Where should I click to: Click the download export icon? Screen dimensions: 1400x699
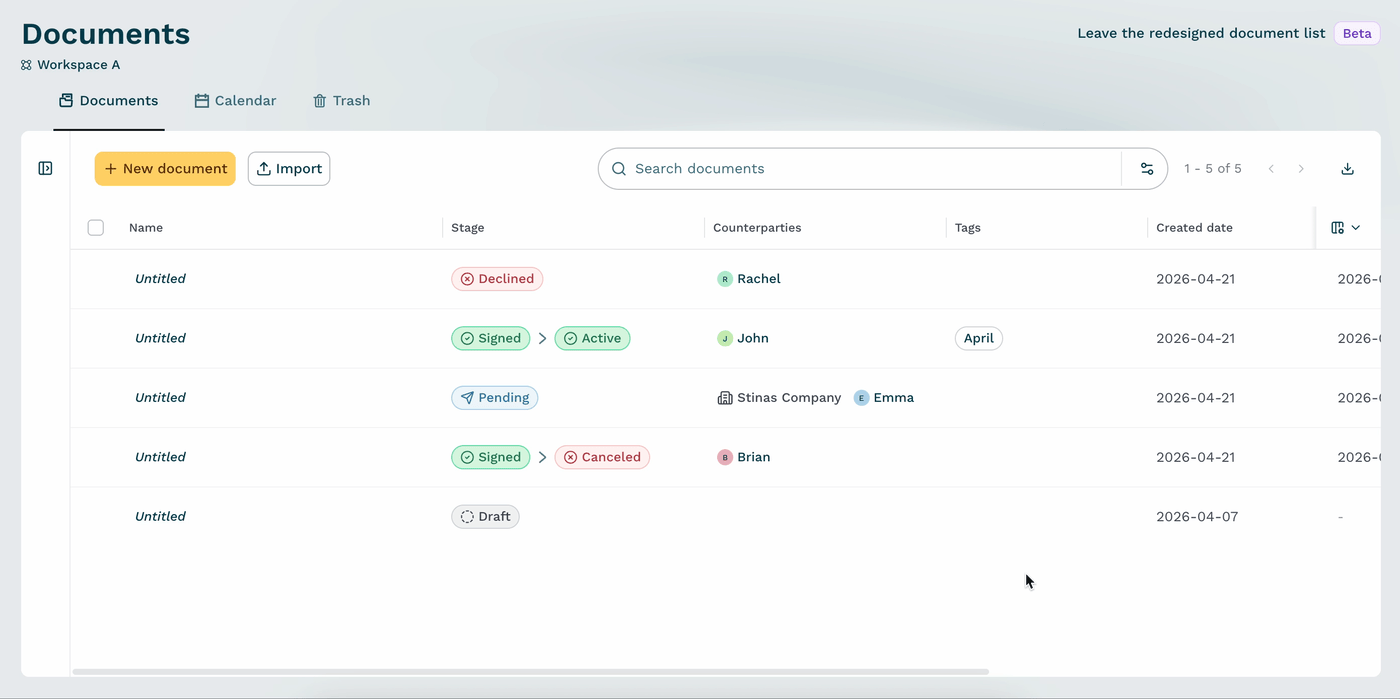coord(1347,169)
